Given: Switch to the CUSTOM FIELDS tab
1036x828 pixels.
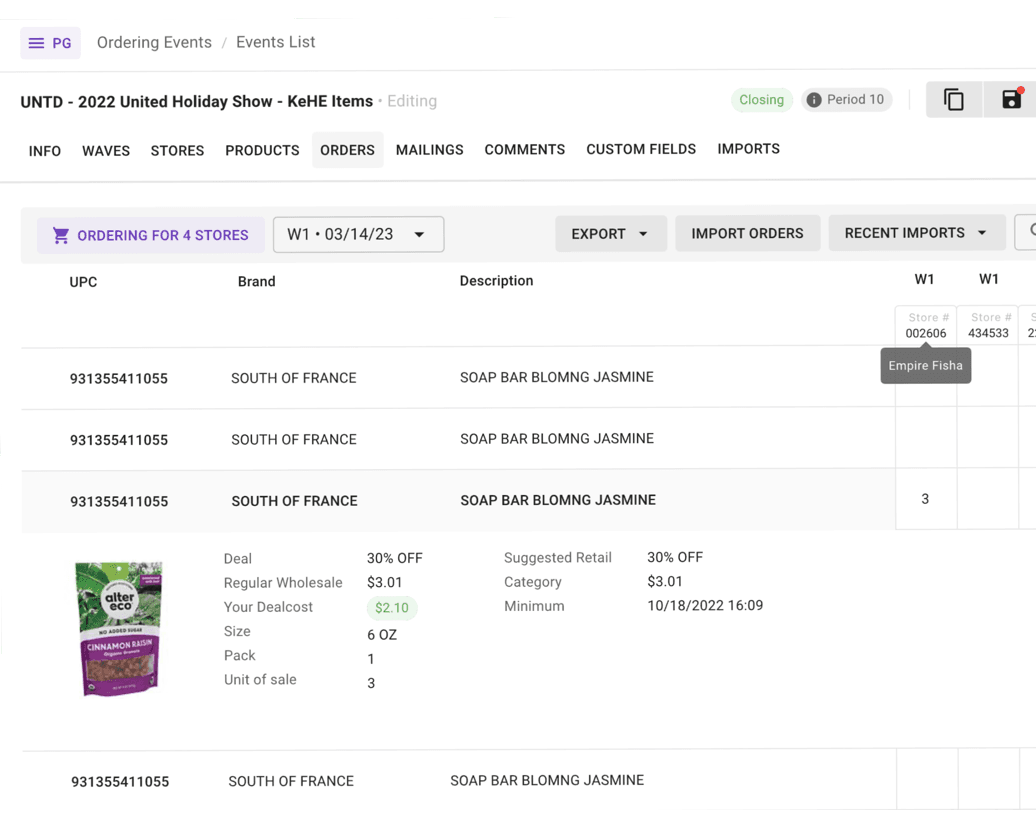Looking at the screenshot, I should [641, 149].
